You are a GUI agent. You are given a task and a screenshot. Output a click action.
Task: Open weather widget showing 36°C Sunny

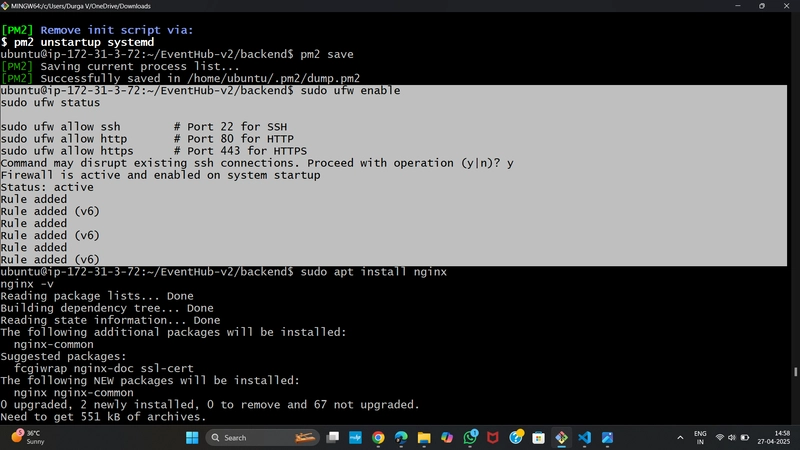(28, 437)
